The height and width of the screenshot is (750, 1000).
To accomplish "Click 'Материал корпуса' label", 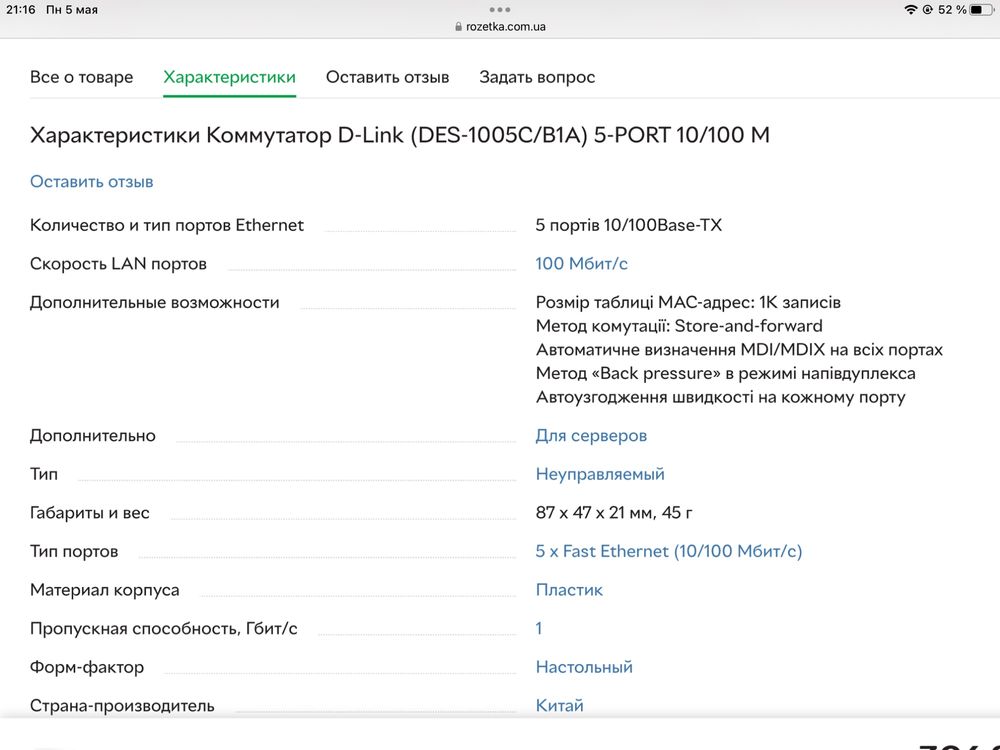I will click(x=105, y=590).
